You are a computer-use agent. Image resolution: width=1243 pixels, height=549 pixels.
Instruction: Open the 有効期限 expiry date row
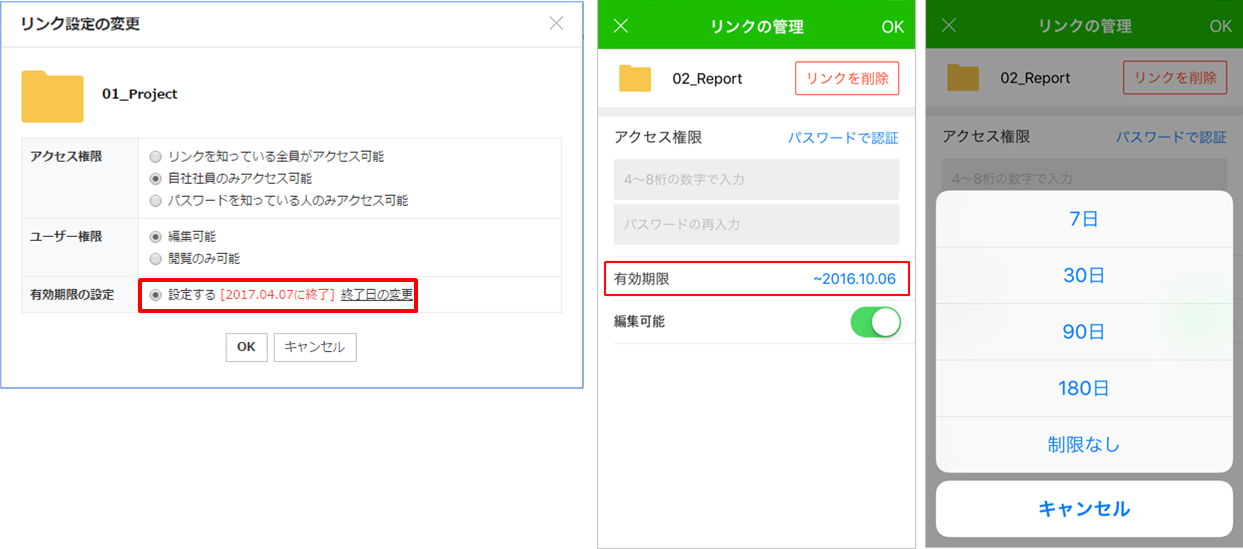[757, 279]
